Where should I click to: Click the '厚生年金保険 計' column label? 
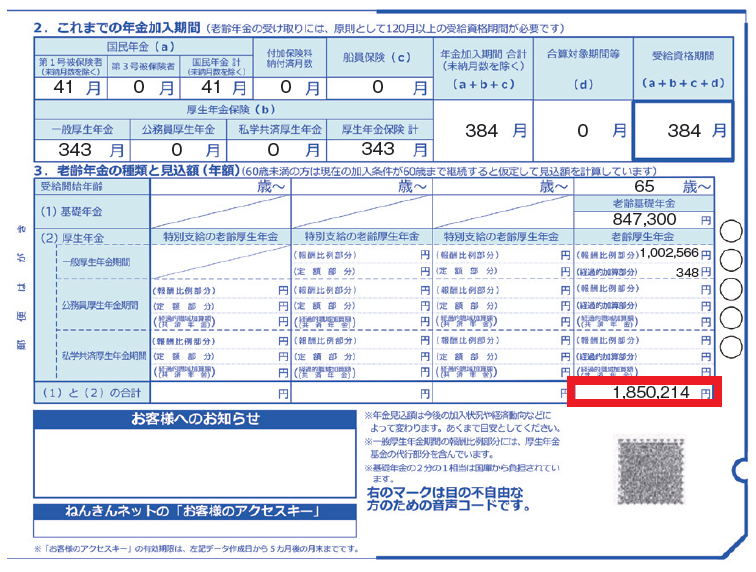(380, 129)
